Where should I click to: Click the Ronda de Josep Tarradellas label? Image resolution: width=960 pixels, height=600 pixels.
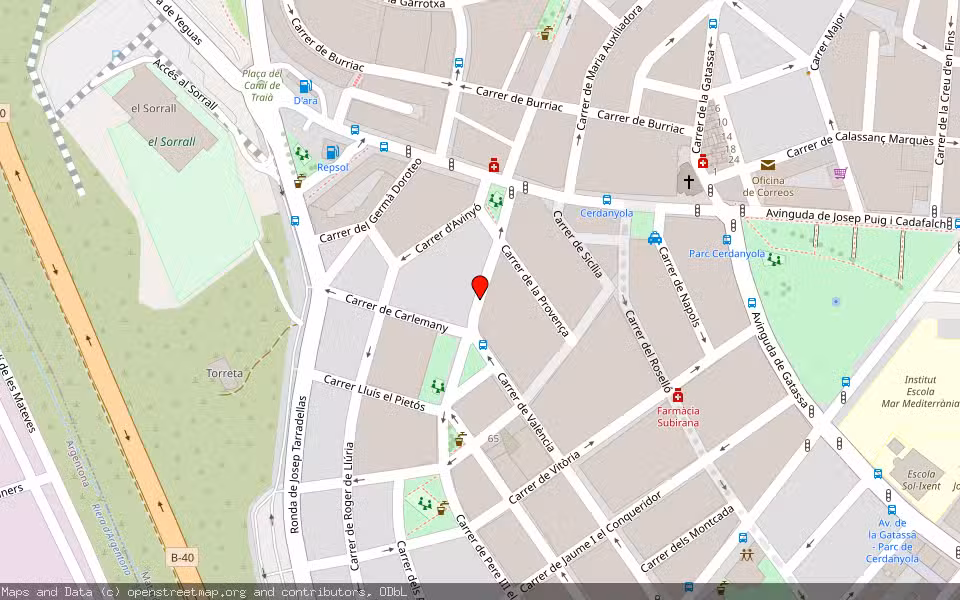coord(298,464)
